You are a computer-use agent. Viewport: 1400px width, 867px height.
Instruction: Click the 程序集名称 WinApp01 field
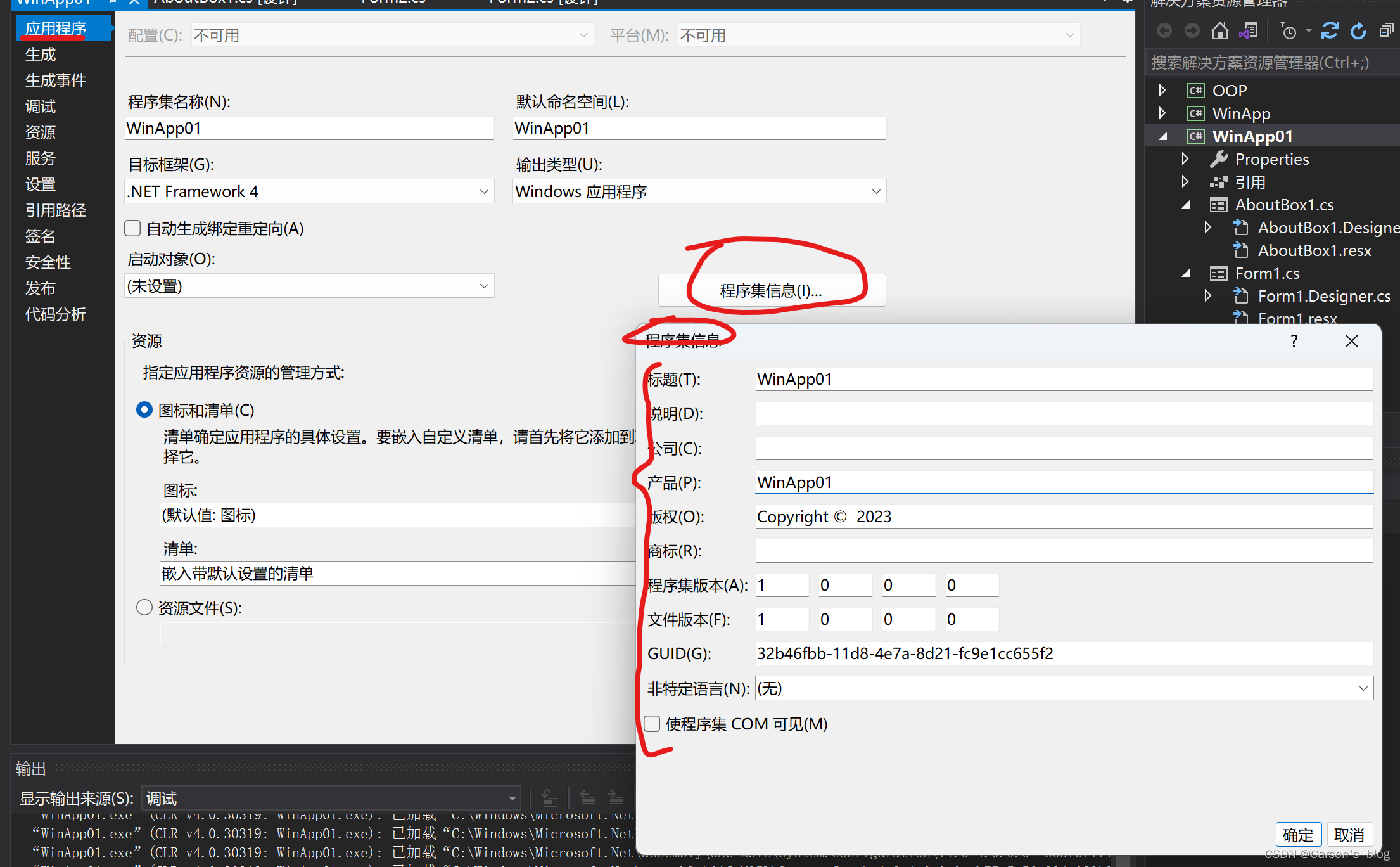(309, 128)
